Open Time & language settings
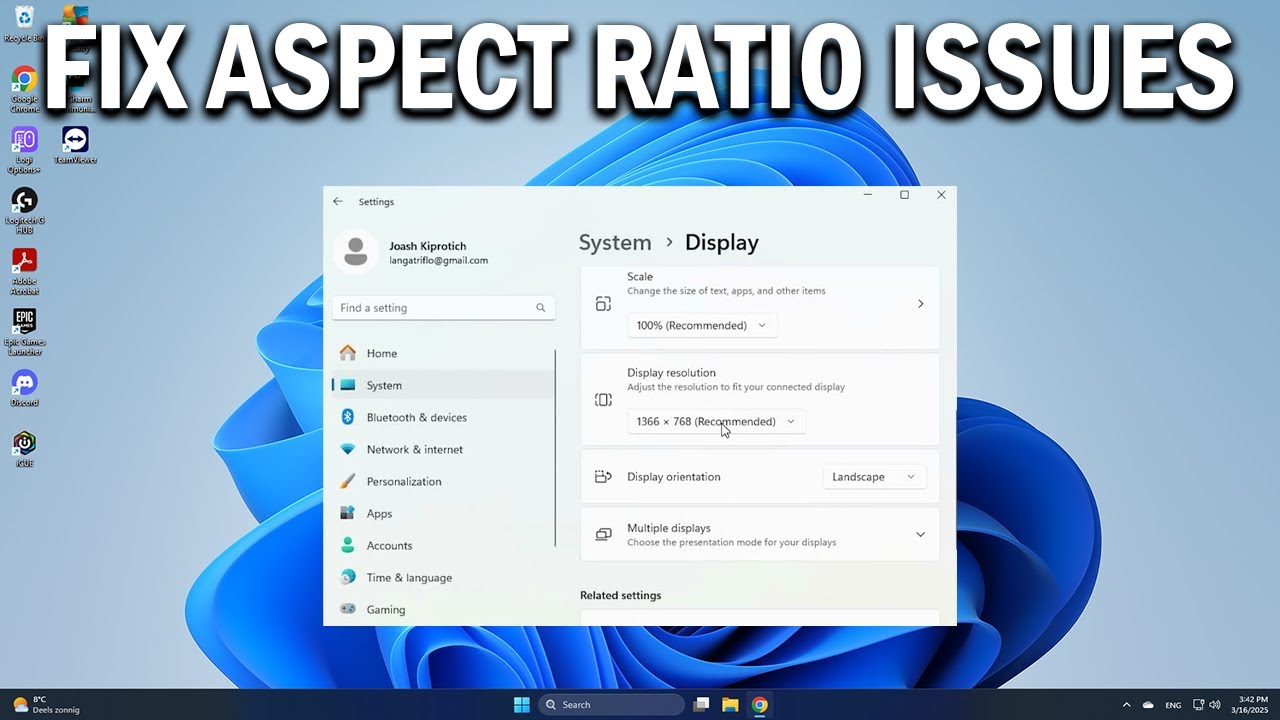The width and height of the screenshot is (1280, 720). (x=443, y=577)
